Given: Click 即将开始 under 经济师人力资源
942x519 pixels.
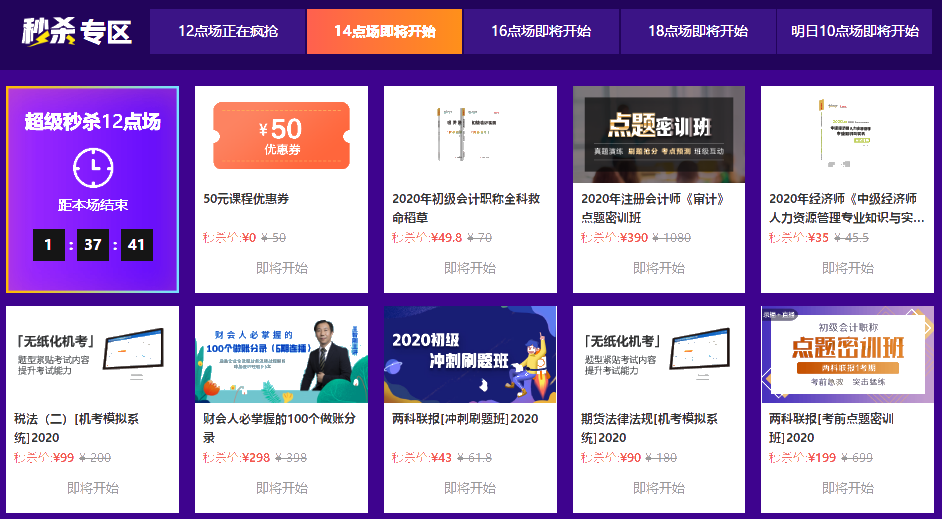Looking at the screenshot, I should [x=848, y=268].
